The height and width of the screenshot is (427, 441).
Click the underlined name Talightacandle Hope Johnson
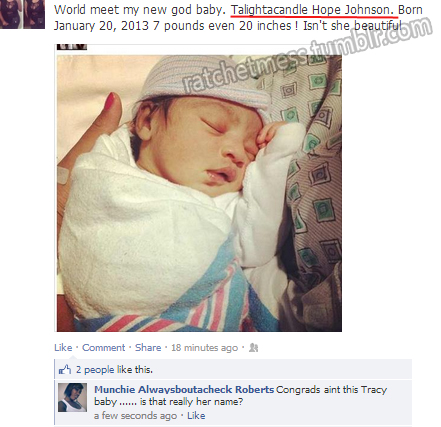(x=312, y=10)
